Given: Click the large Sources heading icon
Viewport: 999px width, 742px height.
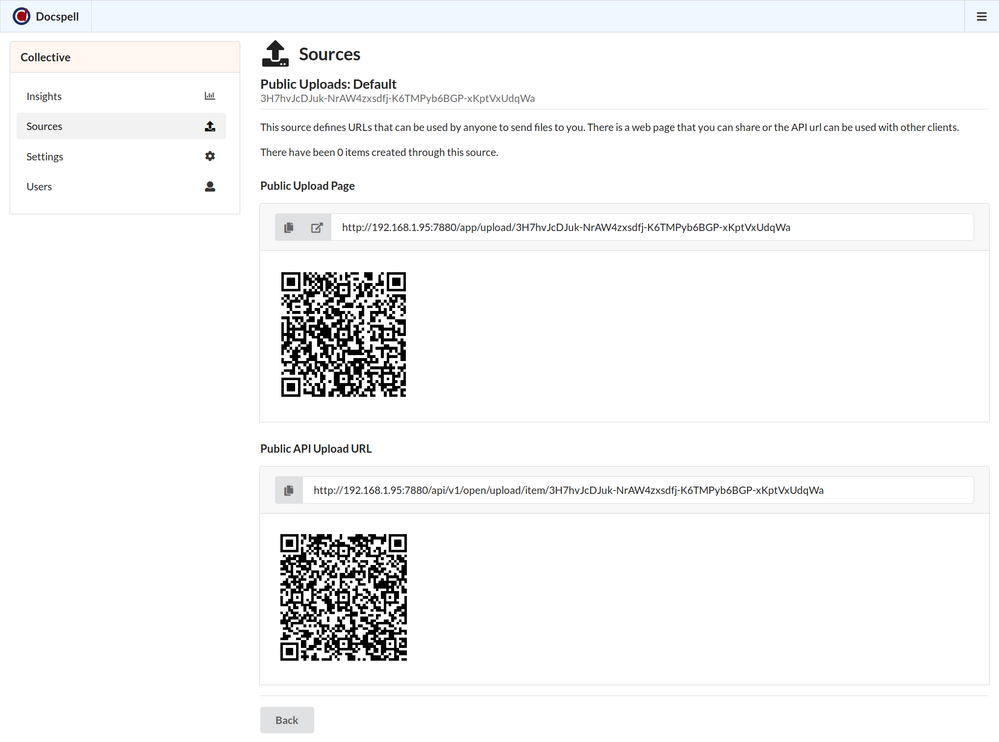Looking at the screenshot, I should pyautogui.click(x=275, y=54).
